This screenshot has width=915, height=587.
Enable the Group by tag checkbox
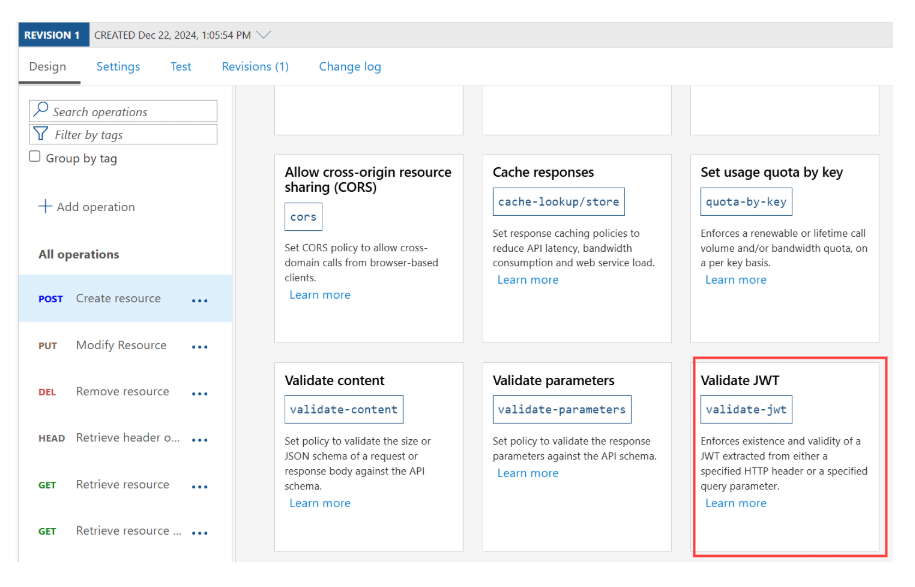pos(35,157)
